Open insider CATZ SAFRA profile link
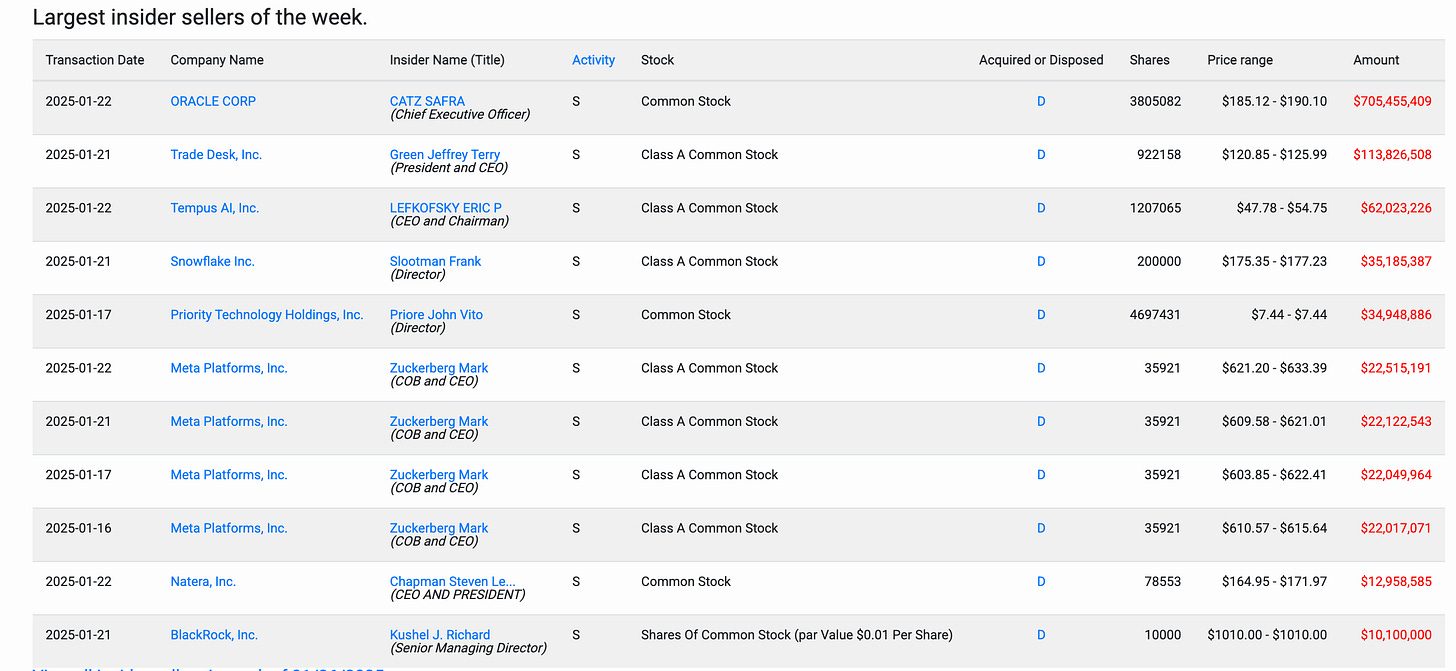The height and width of the screenshot is (671, 1456). tap(427, 101)
